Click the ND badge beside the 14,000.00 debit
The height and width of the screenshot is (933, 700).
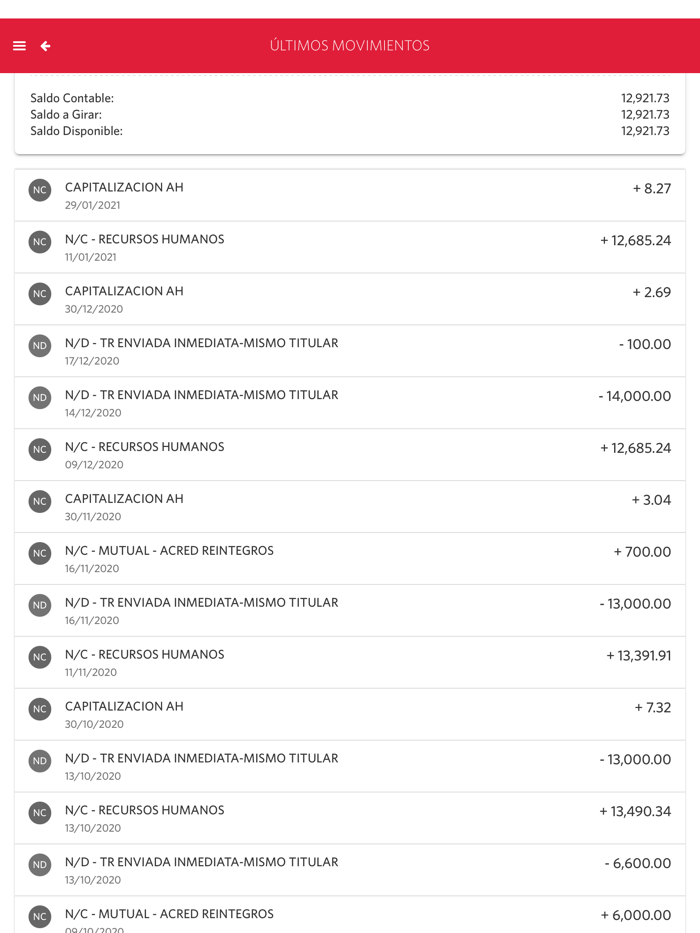point(39,397)
